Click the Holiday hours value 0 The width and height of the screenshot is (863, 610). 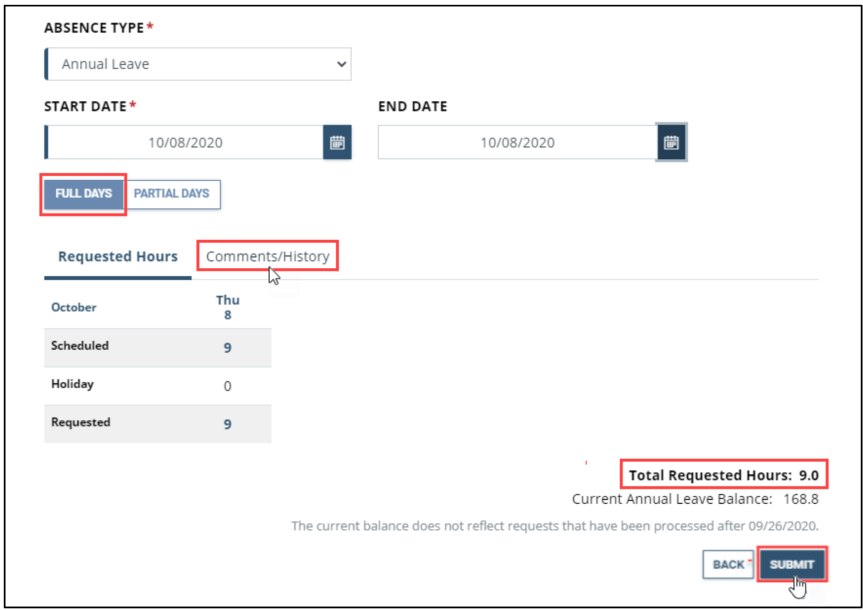pos(227,386)
